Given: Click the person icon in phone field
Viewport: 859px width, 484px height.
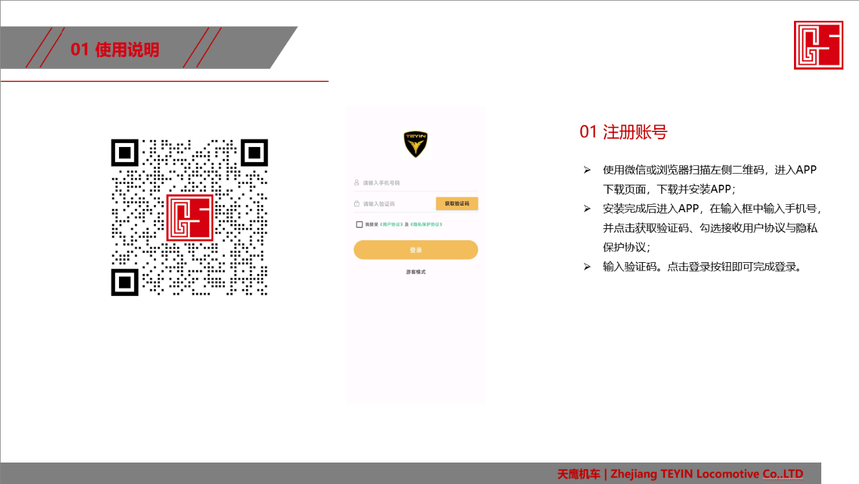Looking at the screenshot, I should [x=357, y=183].
